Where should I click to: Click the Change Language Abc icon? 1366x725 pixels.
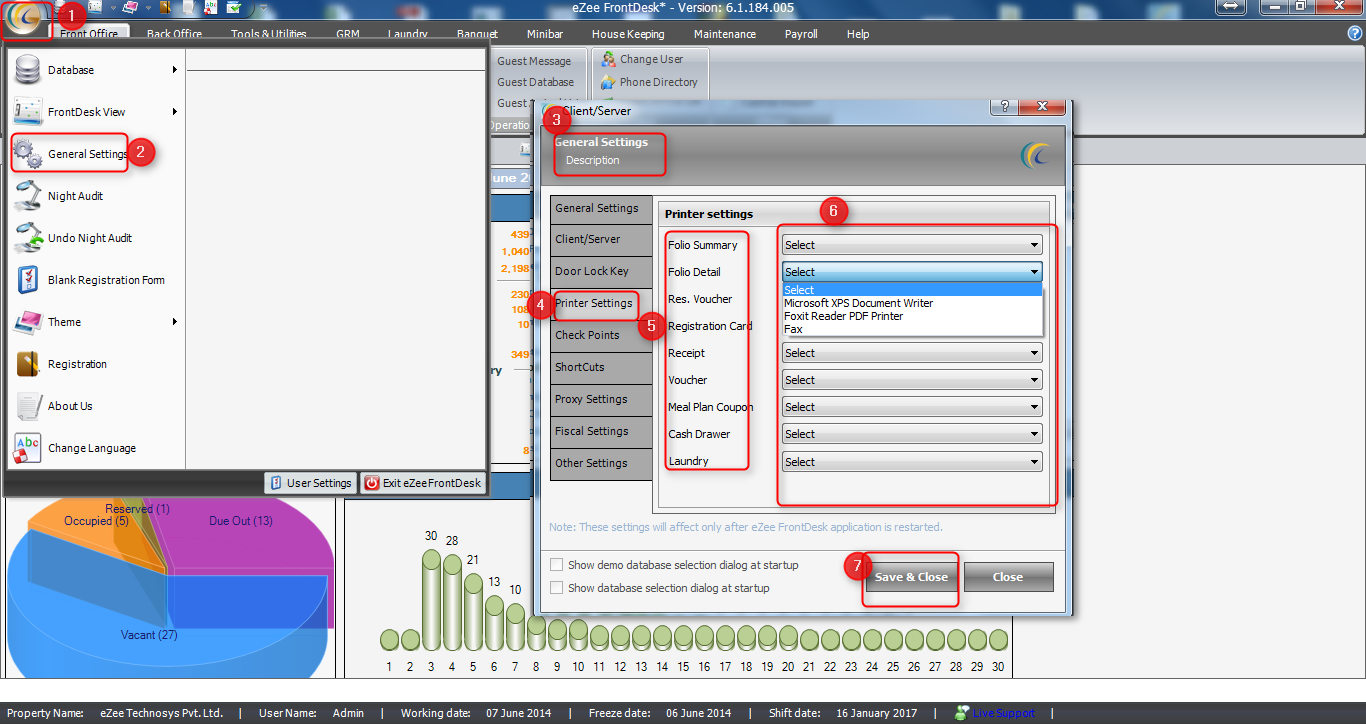click(28, 448)
